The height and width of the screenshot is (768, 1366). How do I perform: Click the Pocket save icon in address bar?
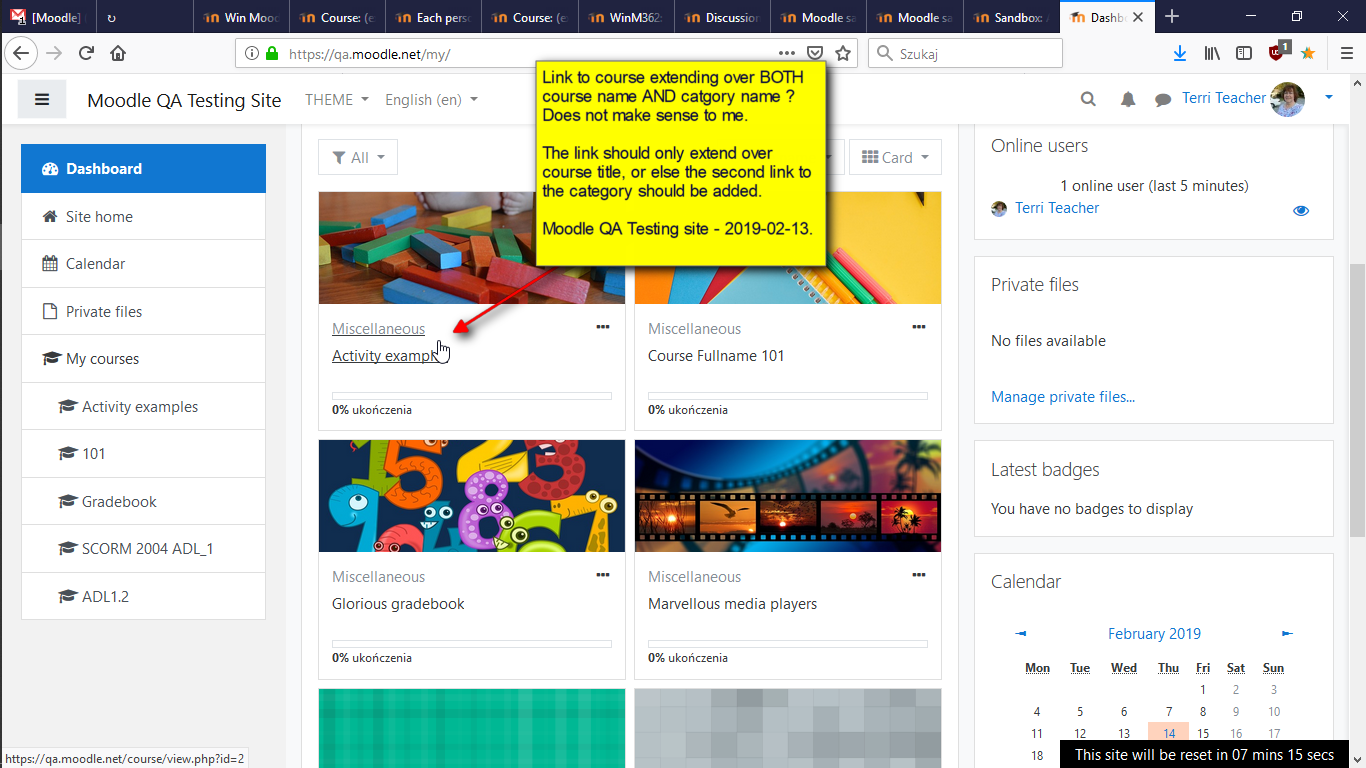[x=815, y=54]
